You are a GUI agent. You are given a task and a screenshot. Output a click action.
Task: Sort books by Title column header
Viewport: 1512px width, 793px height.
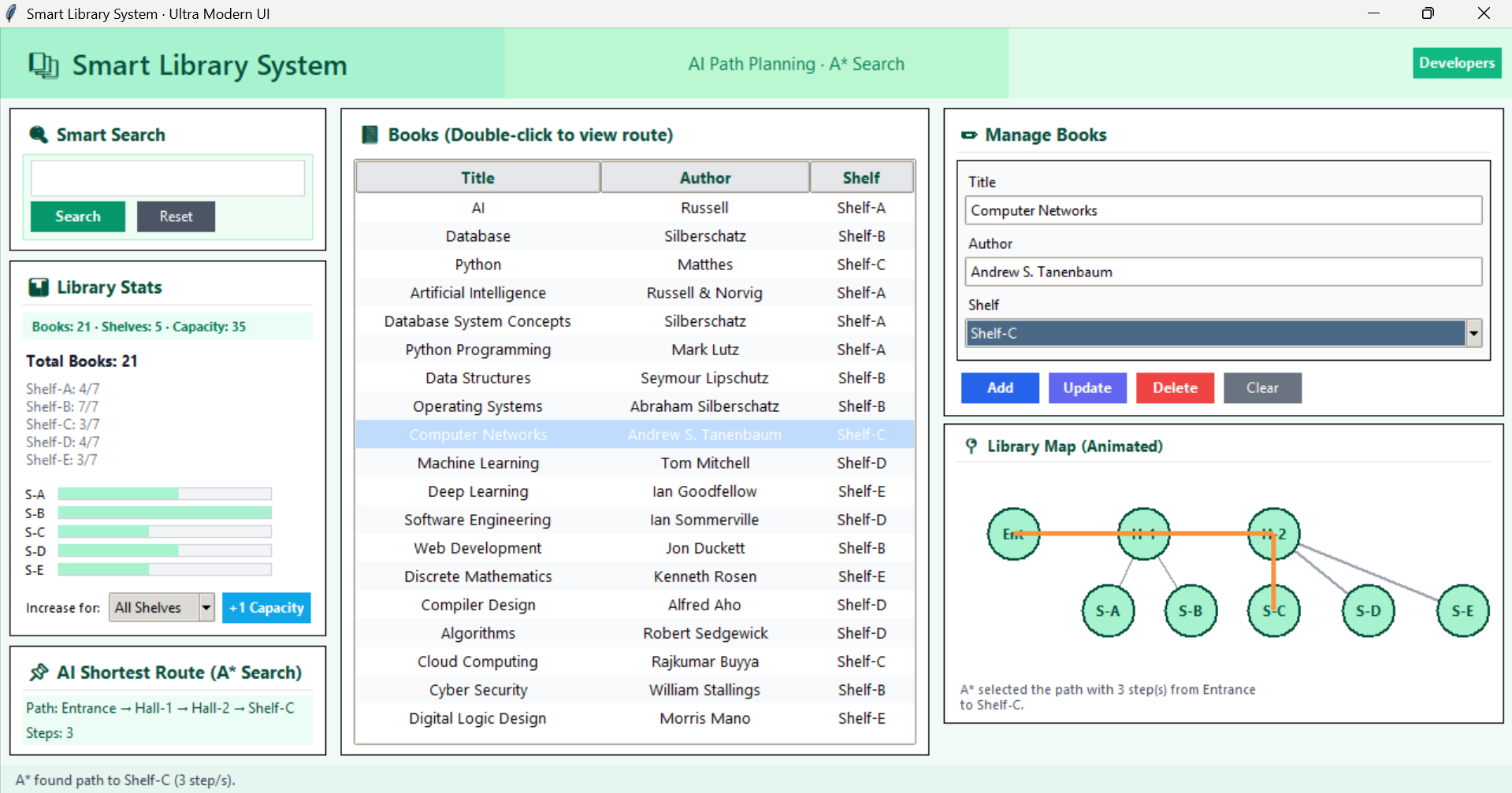pyautogui.click(x=477, y=178)
